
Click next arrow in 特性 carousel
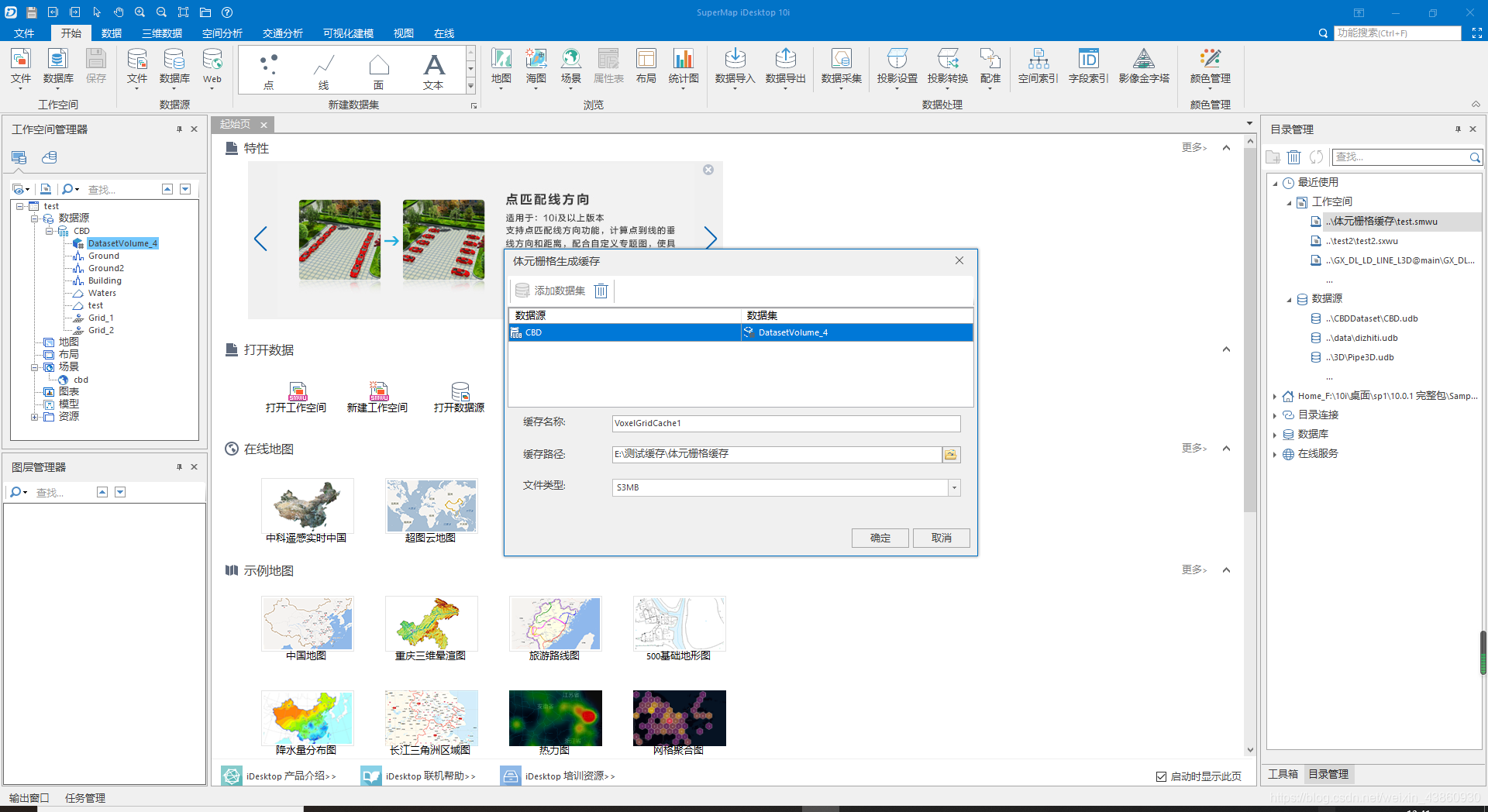(x=711, y=239)
